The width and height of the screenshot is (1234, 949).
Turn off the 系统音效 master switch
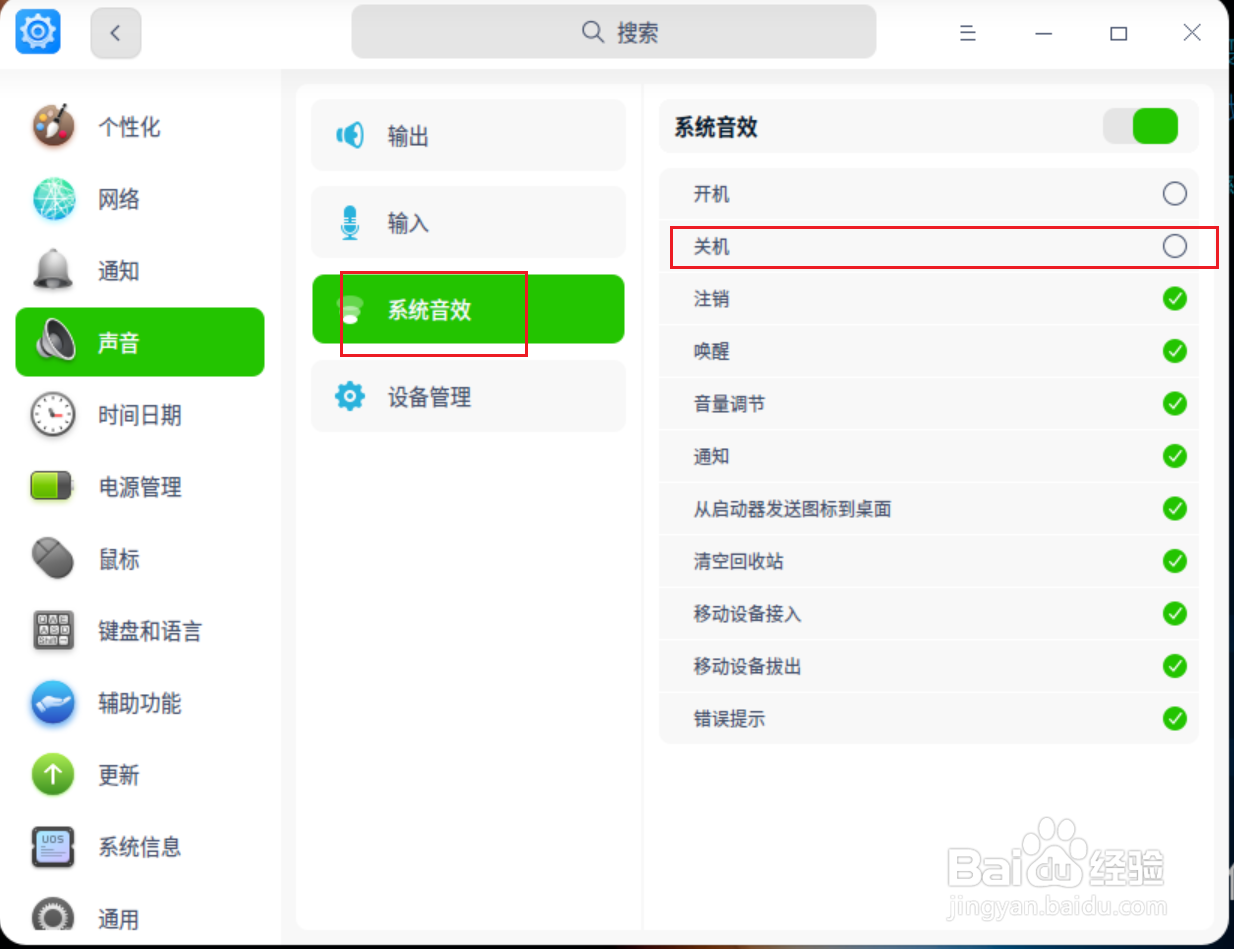tap(1141, 126)
